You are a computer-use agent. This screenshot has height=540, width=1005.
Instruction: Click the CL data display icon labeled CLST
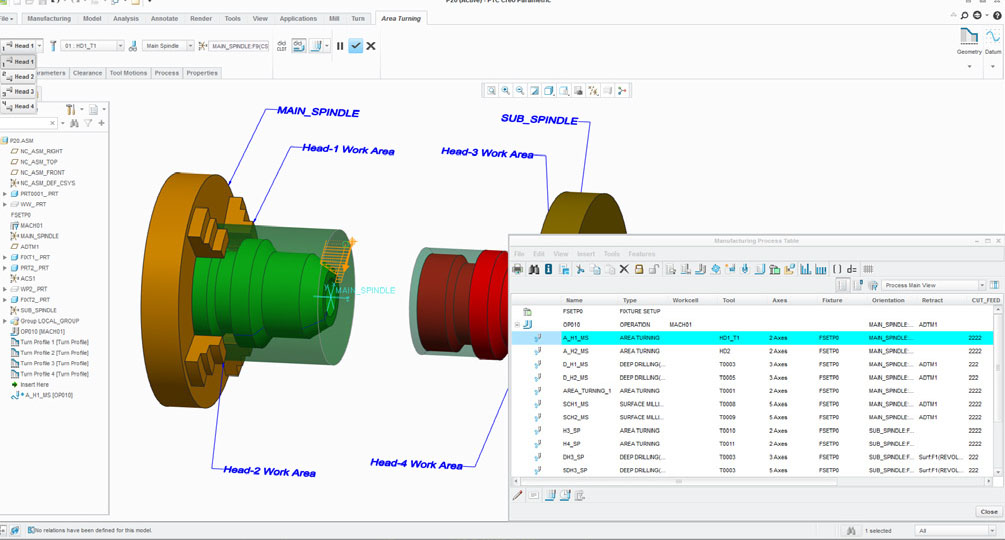pyautogui.click(x=281, y=45)
